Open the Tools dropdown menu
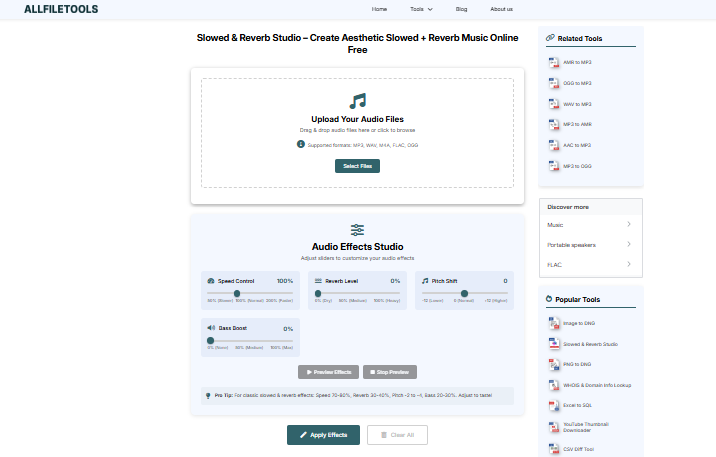Image resolution: width=716 pixels, height=457 pixels. (421, 9)
